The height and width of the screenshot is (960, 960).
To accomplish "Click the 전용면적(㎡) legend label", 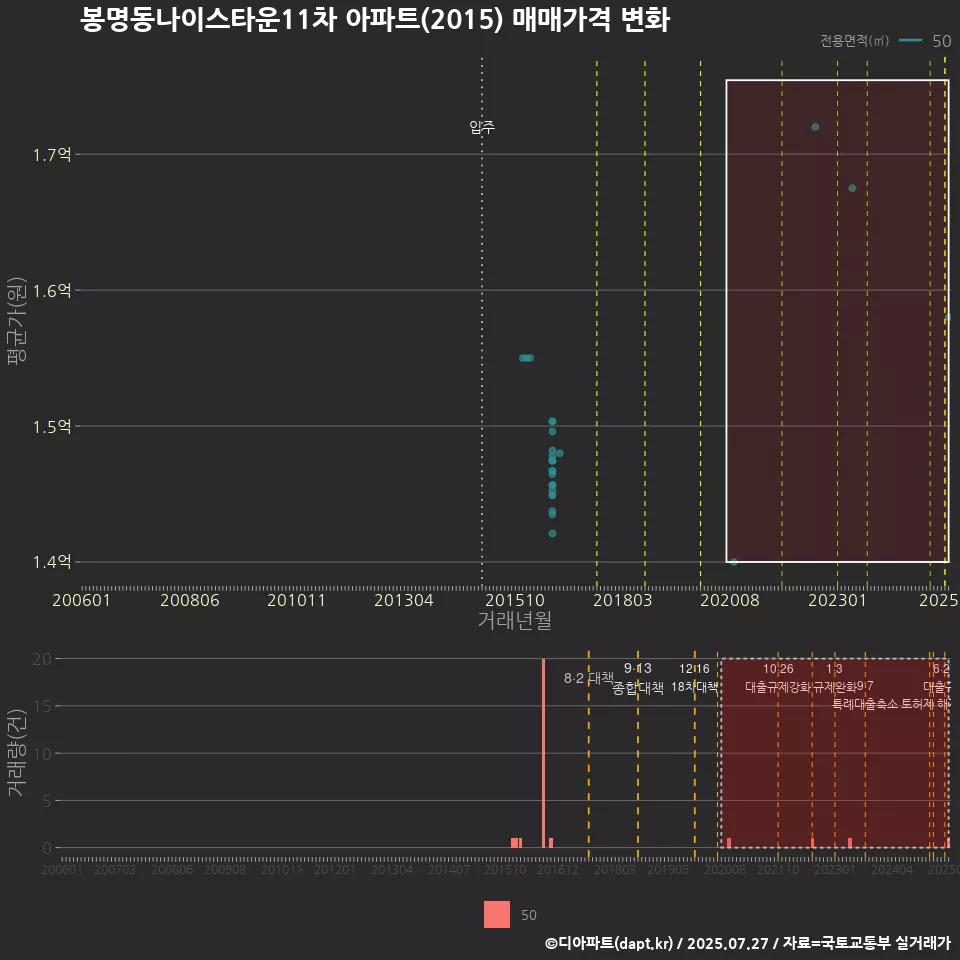I will tap(854, 40).
